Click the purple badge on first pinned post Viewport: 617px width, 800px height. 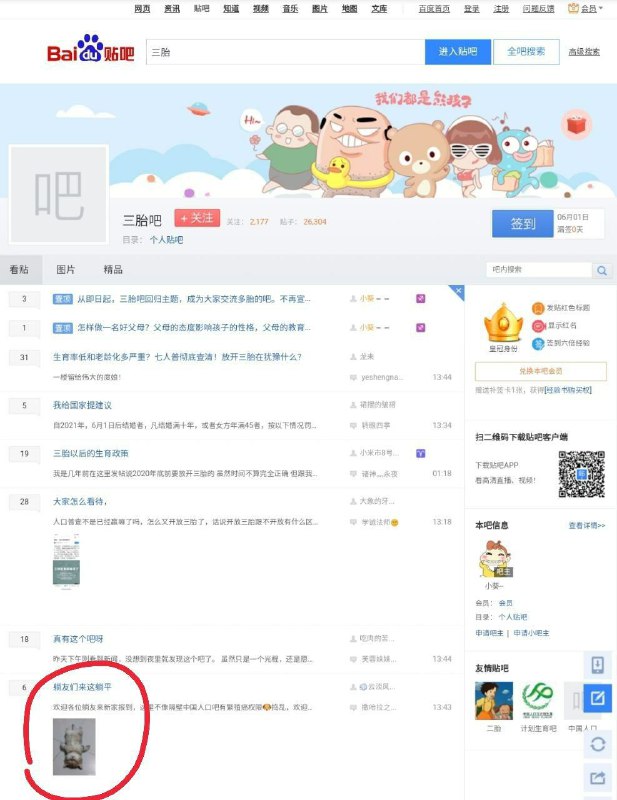click(x=421, y=298)
